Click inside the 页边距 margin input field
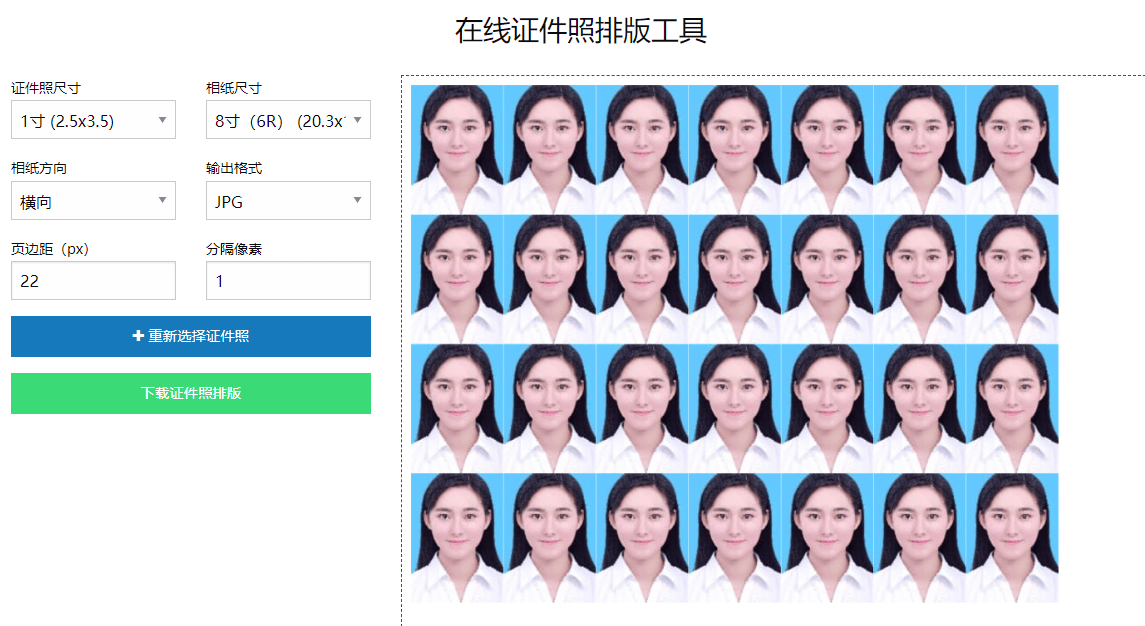This screenshot has width=1145, height=626. pos(93,280)
